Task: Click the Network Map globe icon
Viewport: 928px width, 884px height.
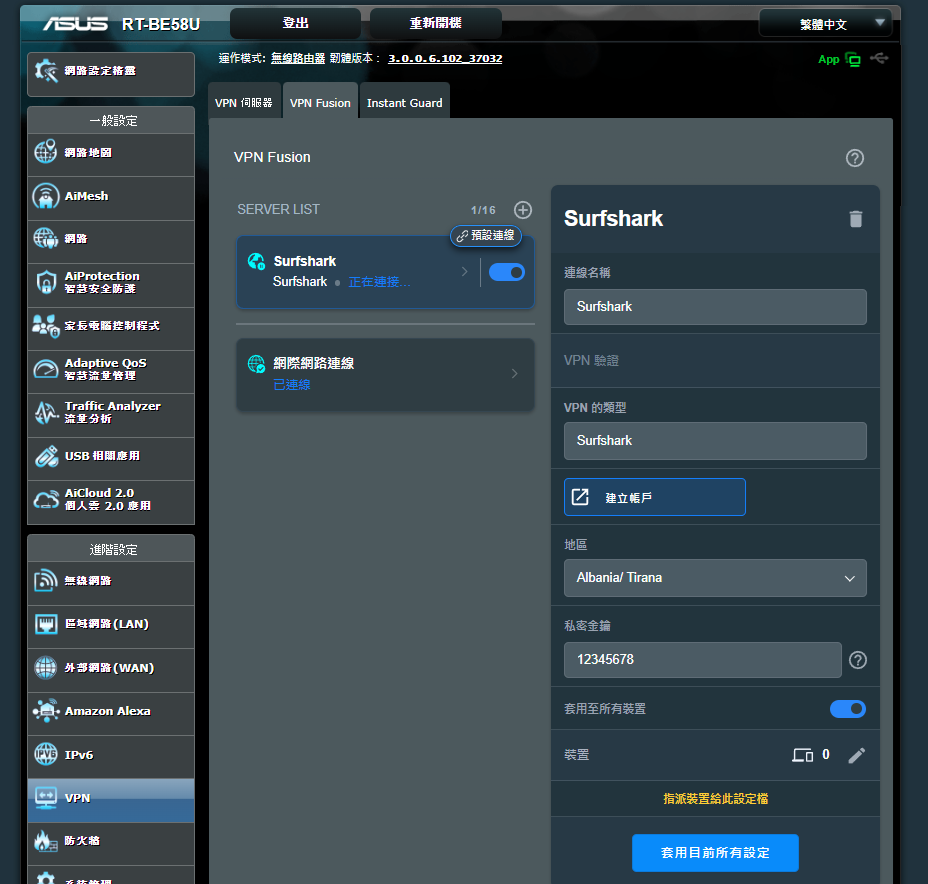Action: [46, 151]
